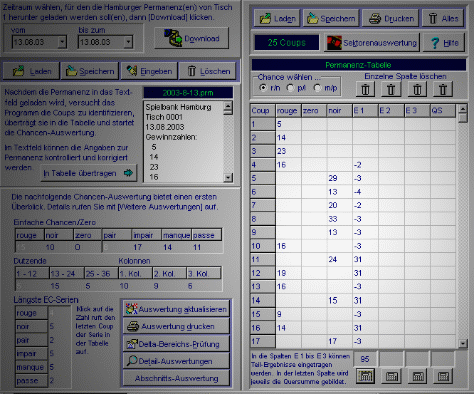Click the trash icon above column E 1

[365, 90]
